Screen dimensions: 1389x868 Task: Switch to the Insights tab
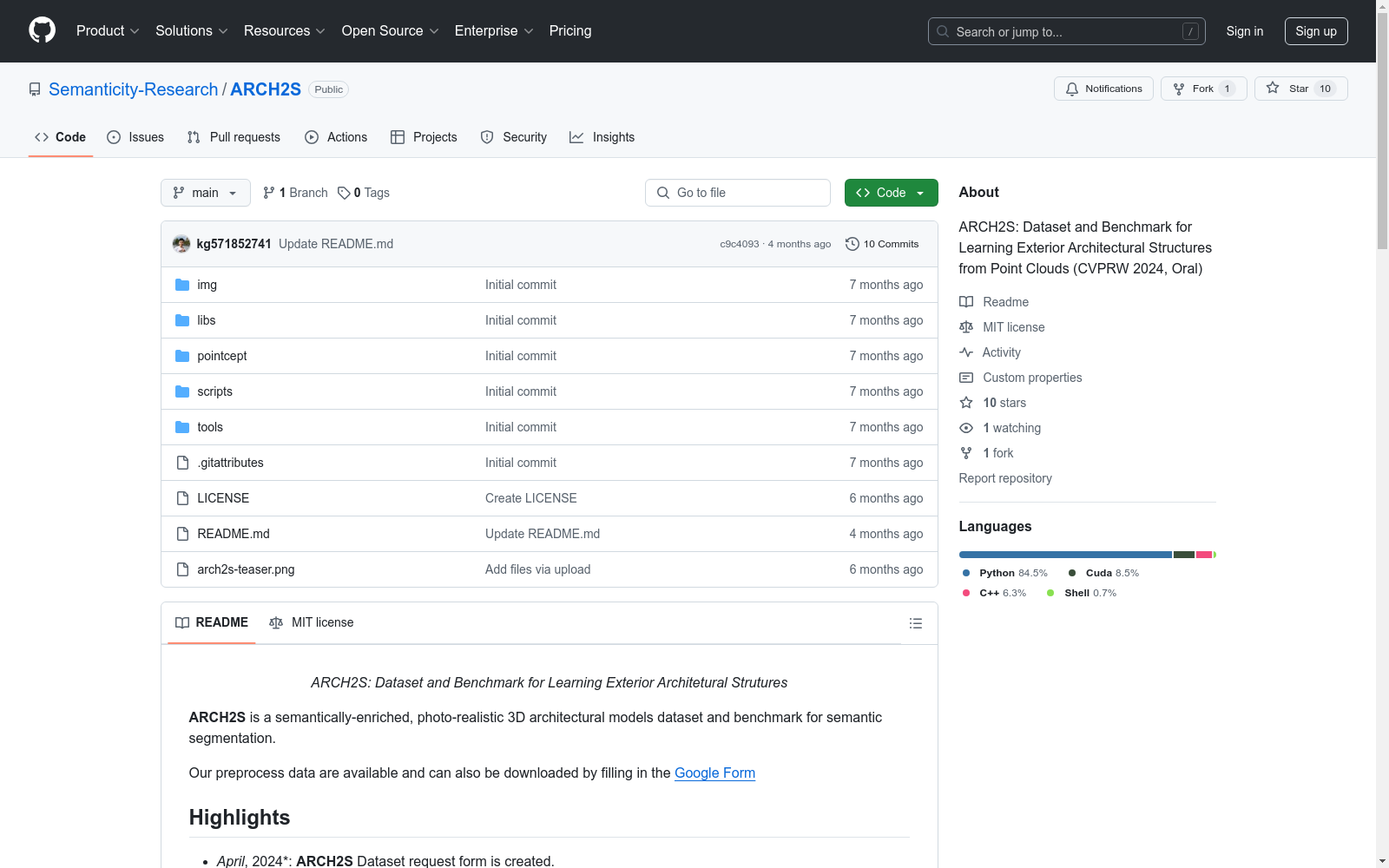pyautogui.click(x=602, y=137)
